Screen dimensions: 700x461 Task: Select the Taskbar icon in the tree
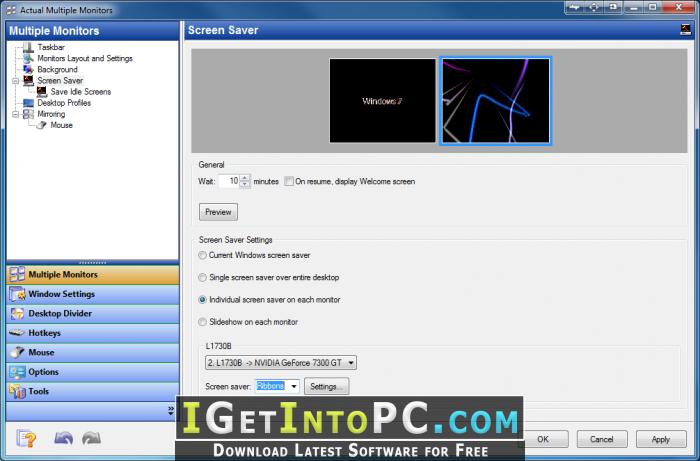tap(28, 47)
